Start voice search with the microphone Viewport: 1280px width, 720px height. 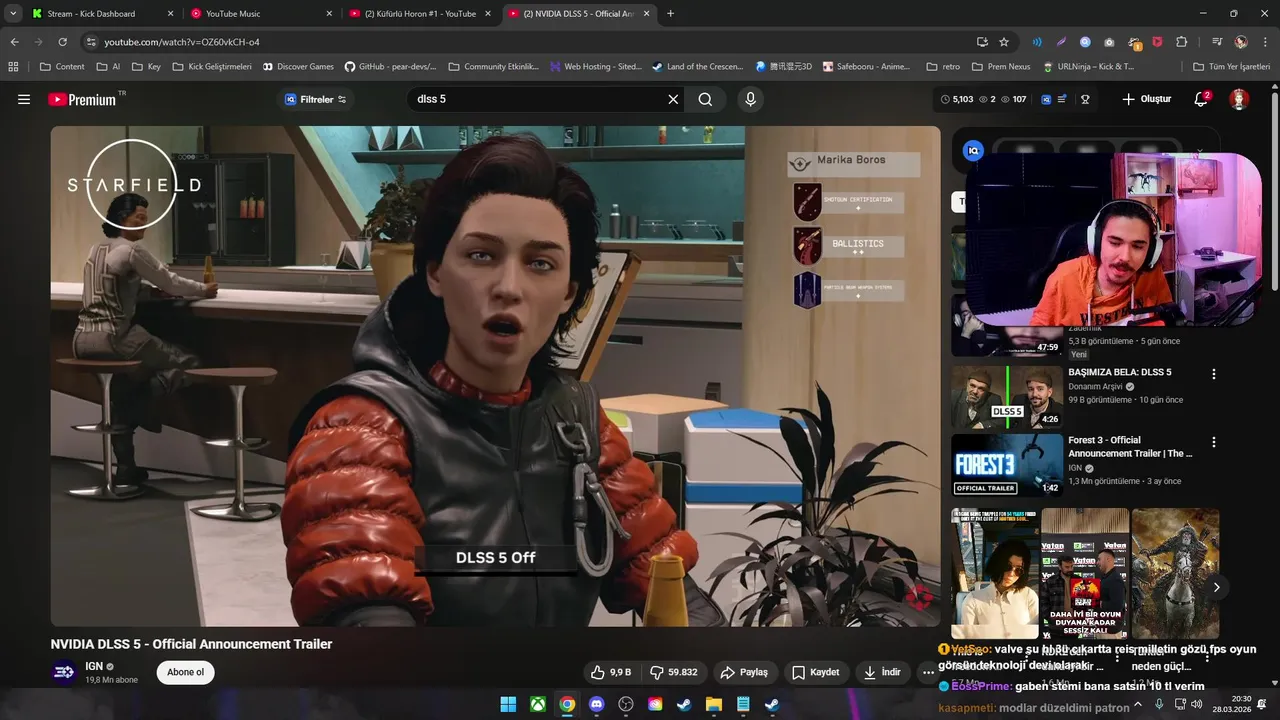tap(750, 99)
